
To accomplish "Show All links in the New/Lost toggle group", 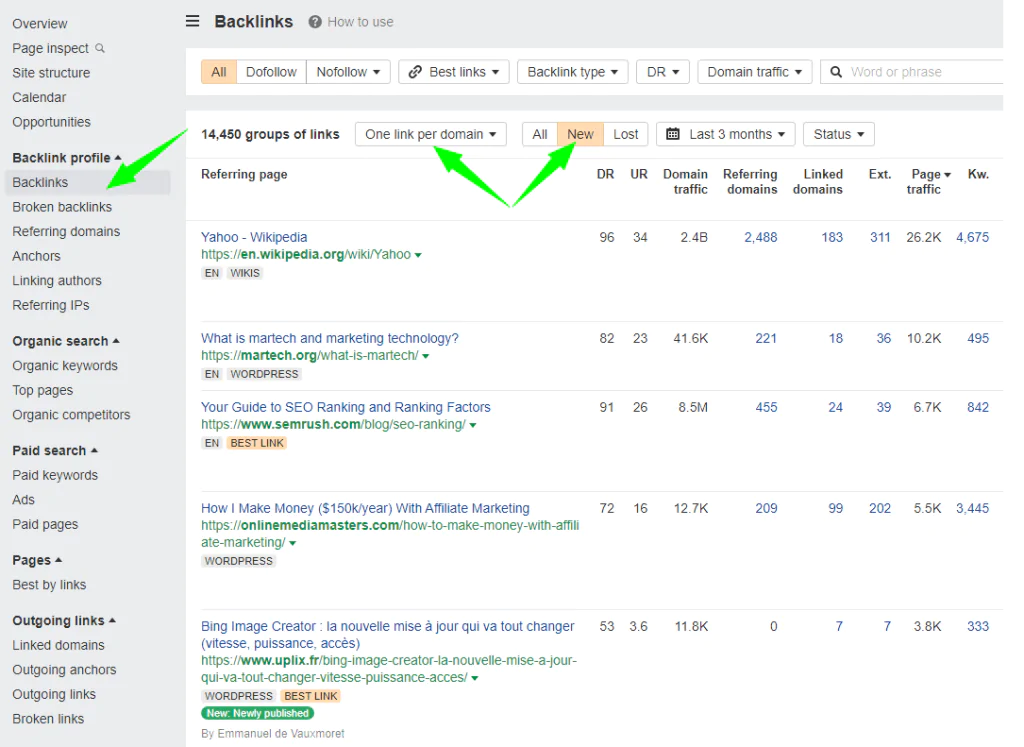I will 539,134.
